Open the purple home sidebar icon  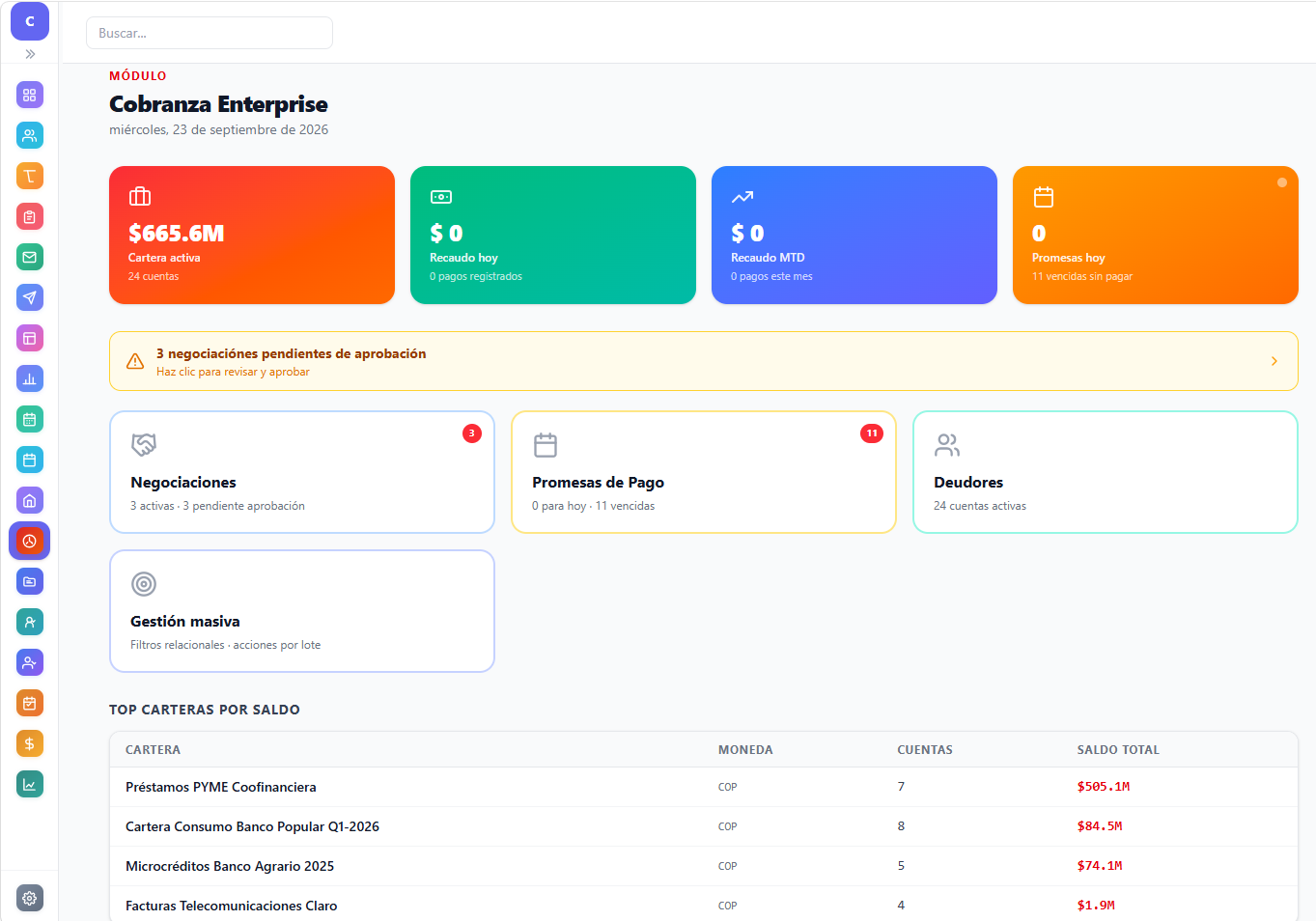pyautogui.click(x=29, y=500)
